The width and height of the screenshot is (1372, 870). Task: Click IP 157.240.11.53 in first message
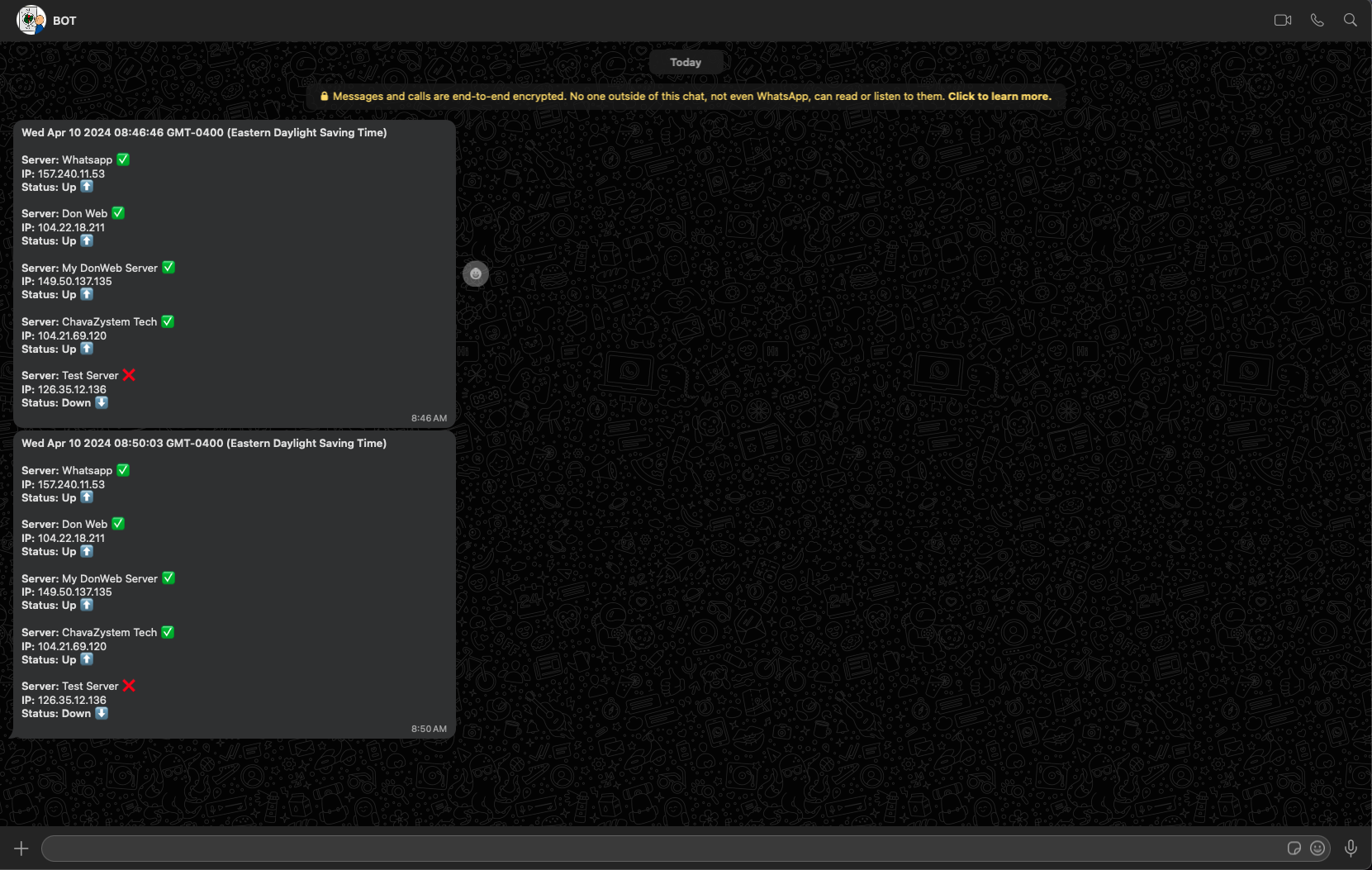[x=64, y=174]
